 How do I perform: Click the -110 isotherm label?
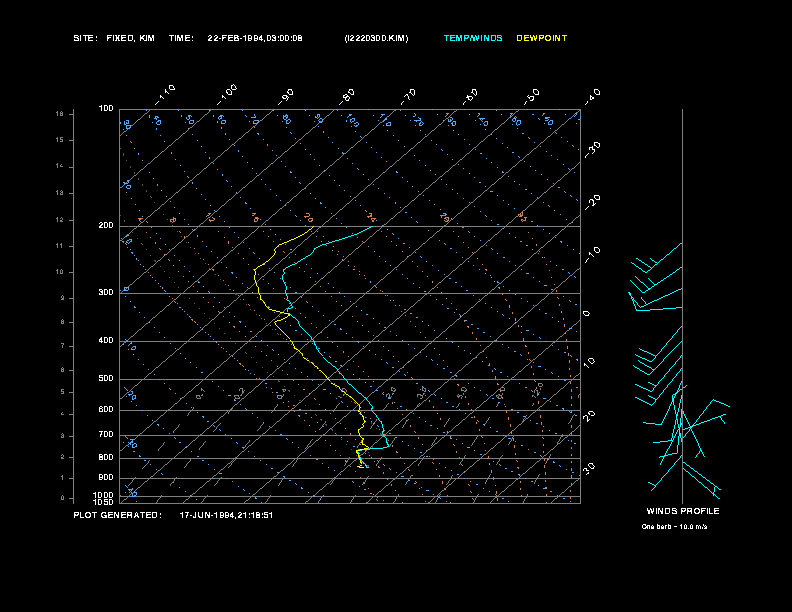click(165, 94)
